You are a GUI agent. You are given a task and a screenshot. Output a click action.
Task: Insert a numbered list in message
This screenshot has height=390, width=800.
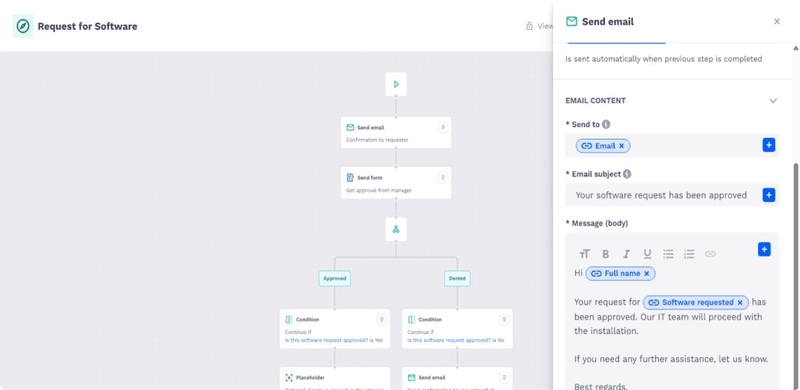click(689, 254)
